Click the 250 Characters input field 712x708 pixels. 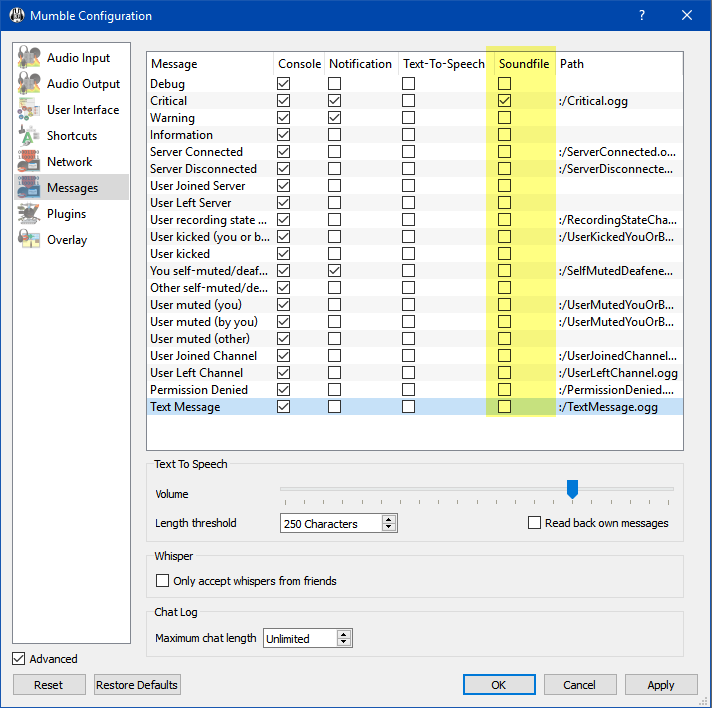tap(331, 523)
